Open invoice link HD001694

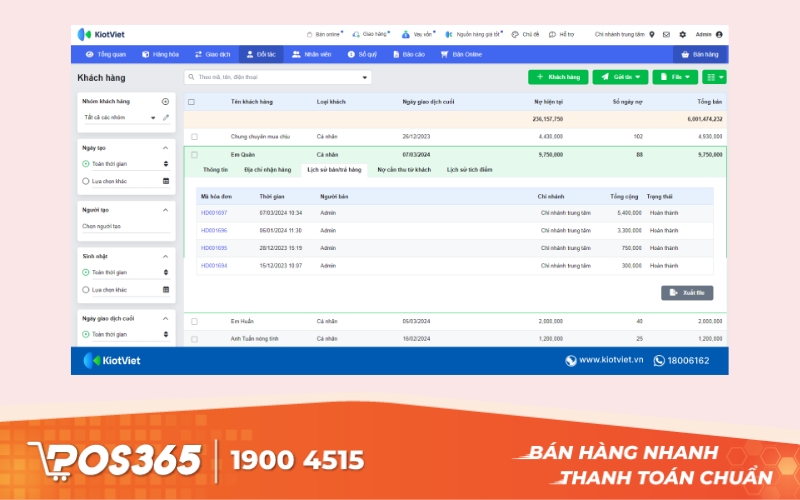[214, 266]
